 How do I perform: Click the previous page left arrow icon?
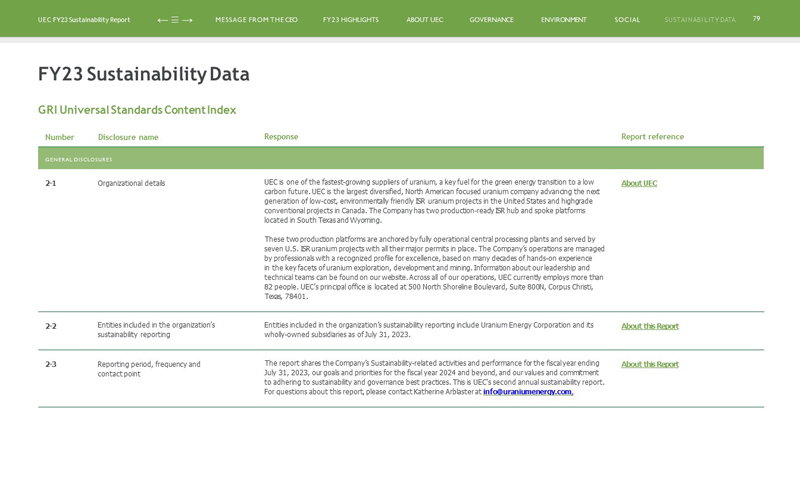[x=163, y=20]
